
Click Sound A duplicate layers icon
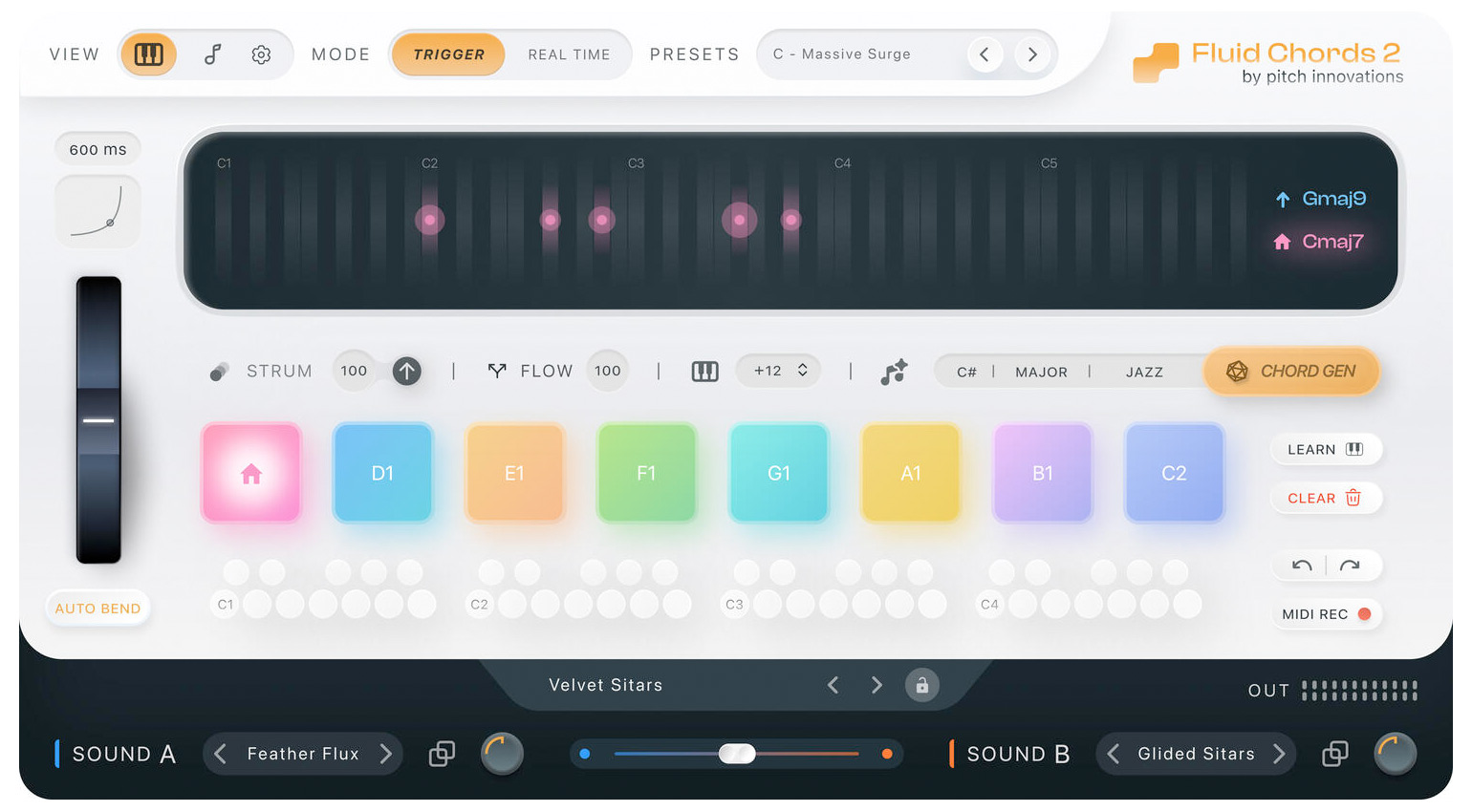442,754
